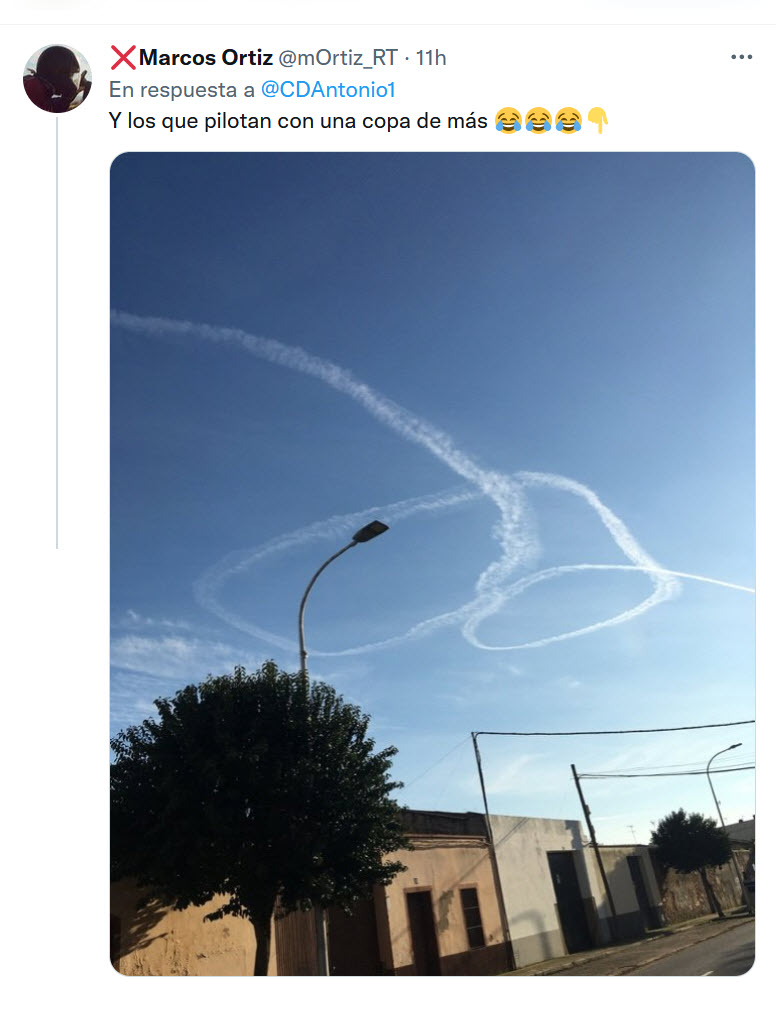This screenshot has width=776, height=1025.
Task: Open Marcos Ortiz's round profile avatar
Action: 57,79
